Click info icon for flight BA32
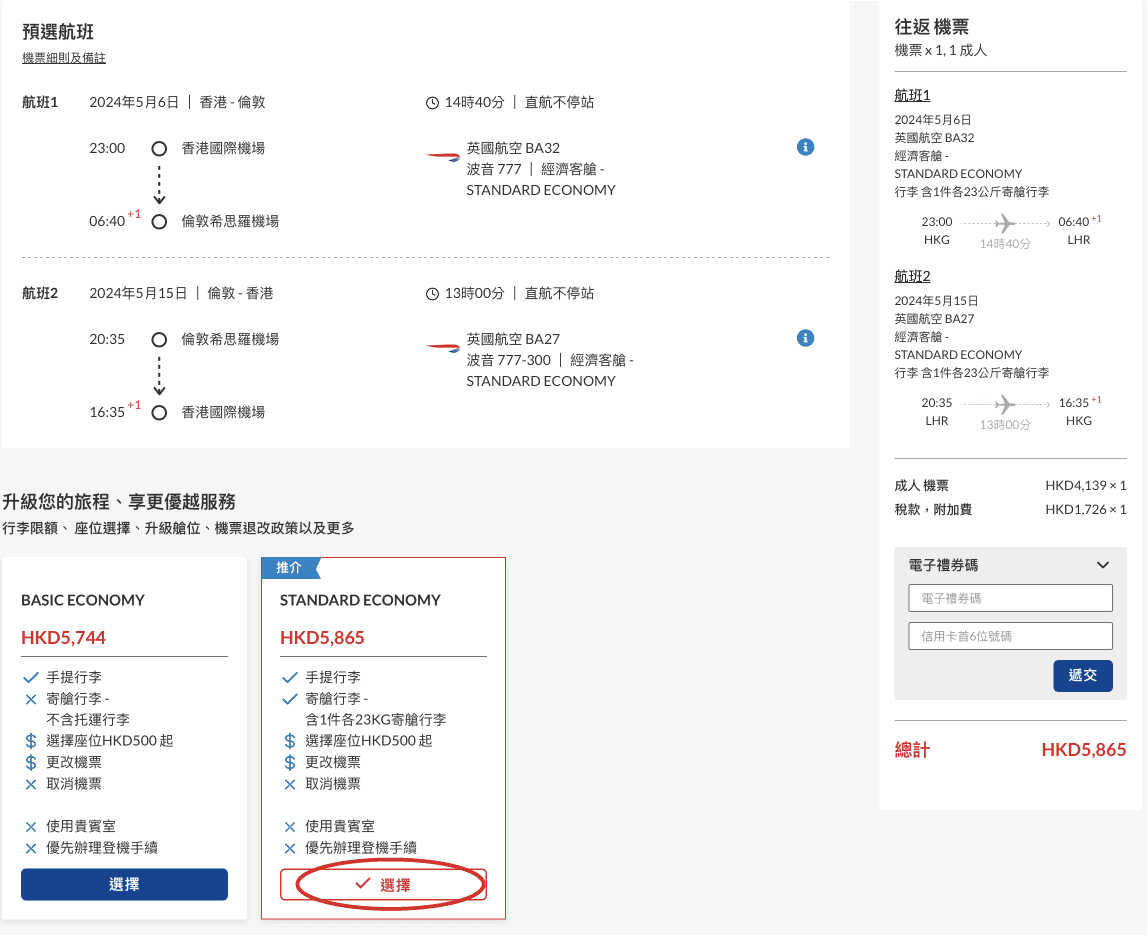The width and height of the screenshot is (1148, 936). pyautogui.click(x=805, y=147)
